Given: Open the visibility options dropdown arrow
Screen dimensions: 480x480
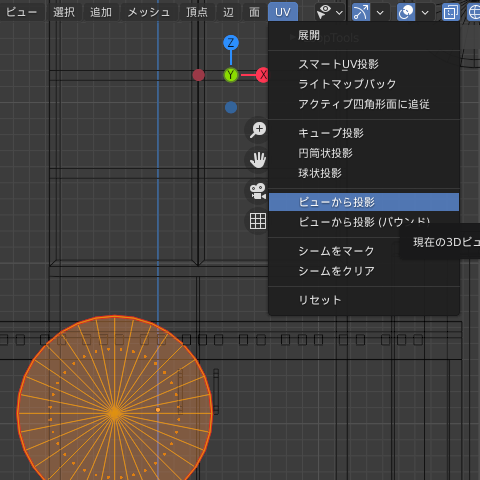Looking at the screenshot, I should click(339, 13).
